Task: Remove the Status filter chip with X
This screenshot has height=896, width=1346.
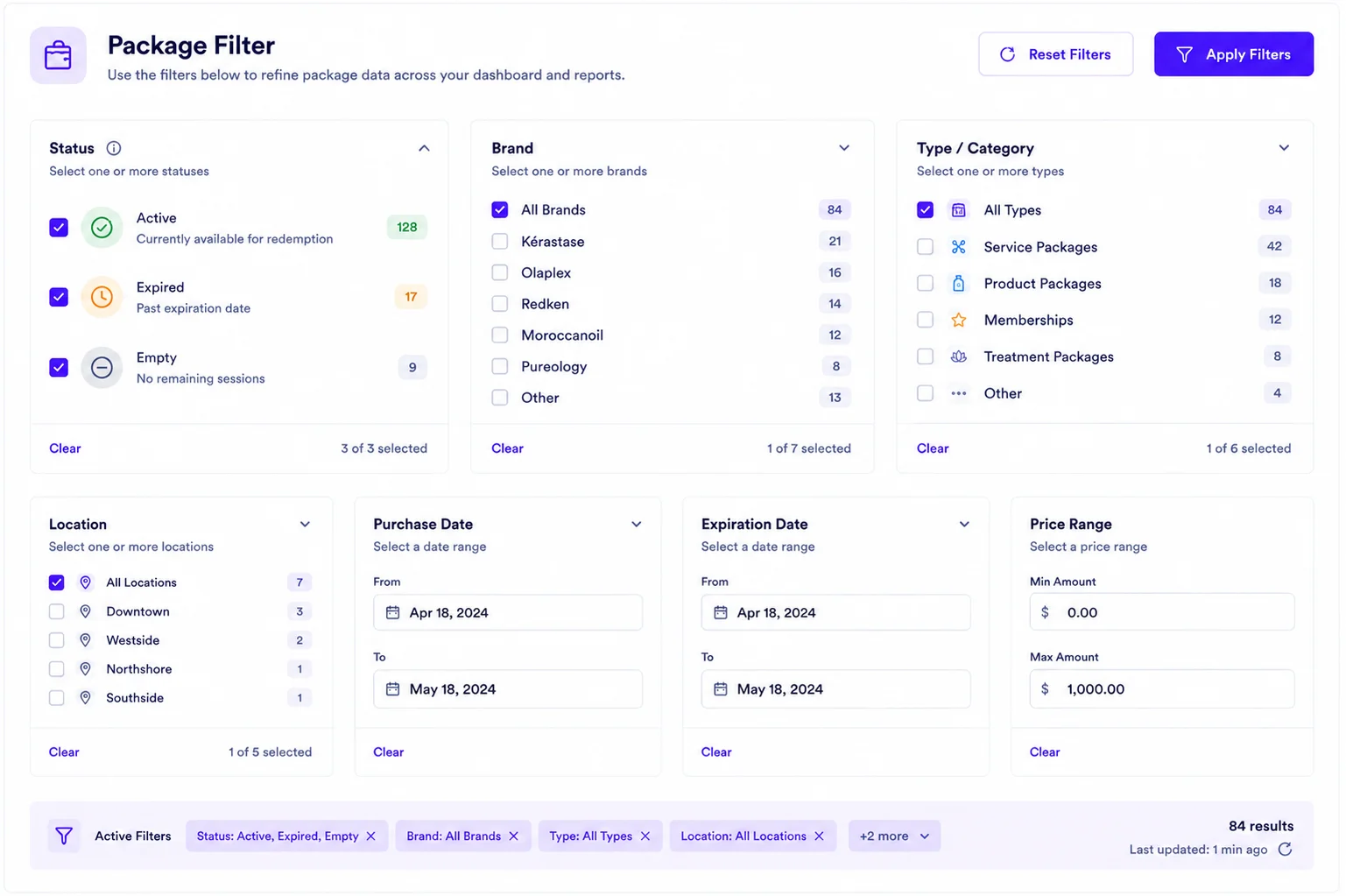Action: pos(371,836)
